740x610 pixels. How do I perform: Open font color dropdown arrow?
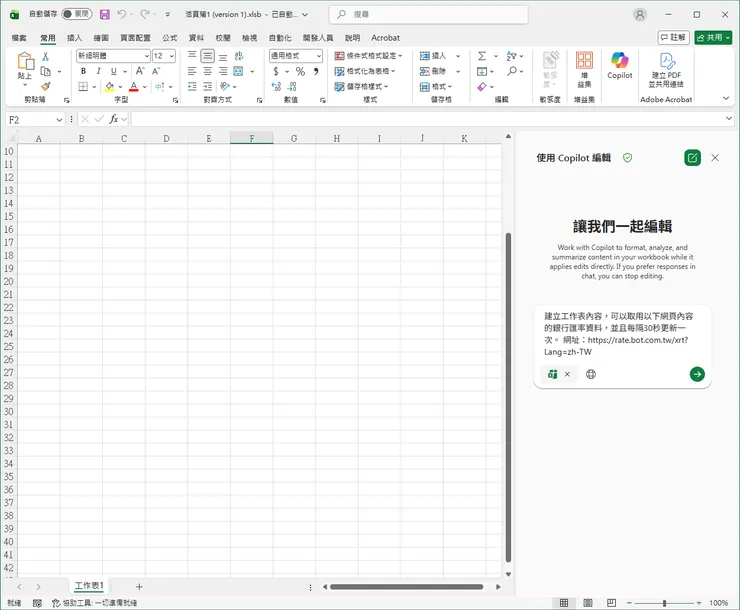pyautogui.click(x=144, y=87)
